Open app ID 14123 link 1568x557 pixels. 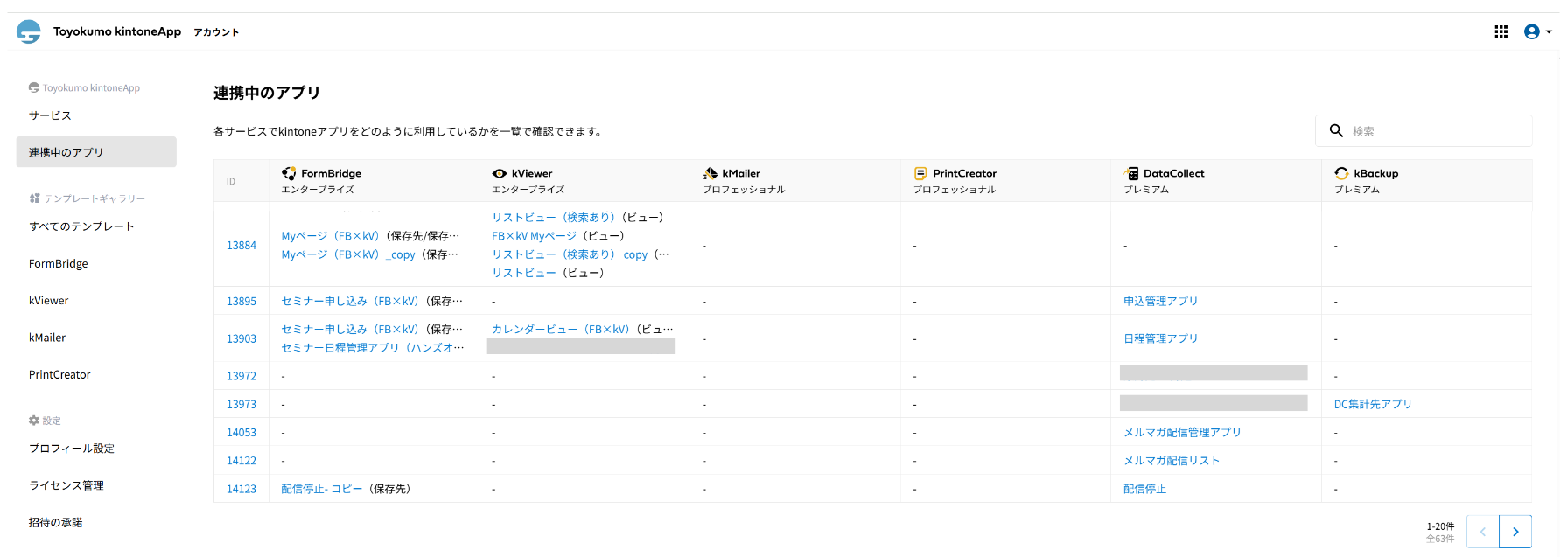tap(241, 490)
